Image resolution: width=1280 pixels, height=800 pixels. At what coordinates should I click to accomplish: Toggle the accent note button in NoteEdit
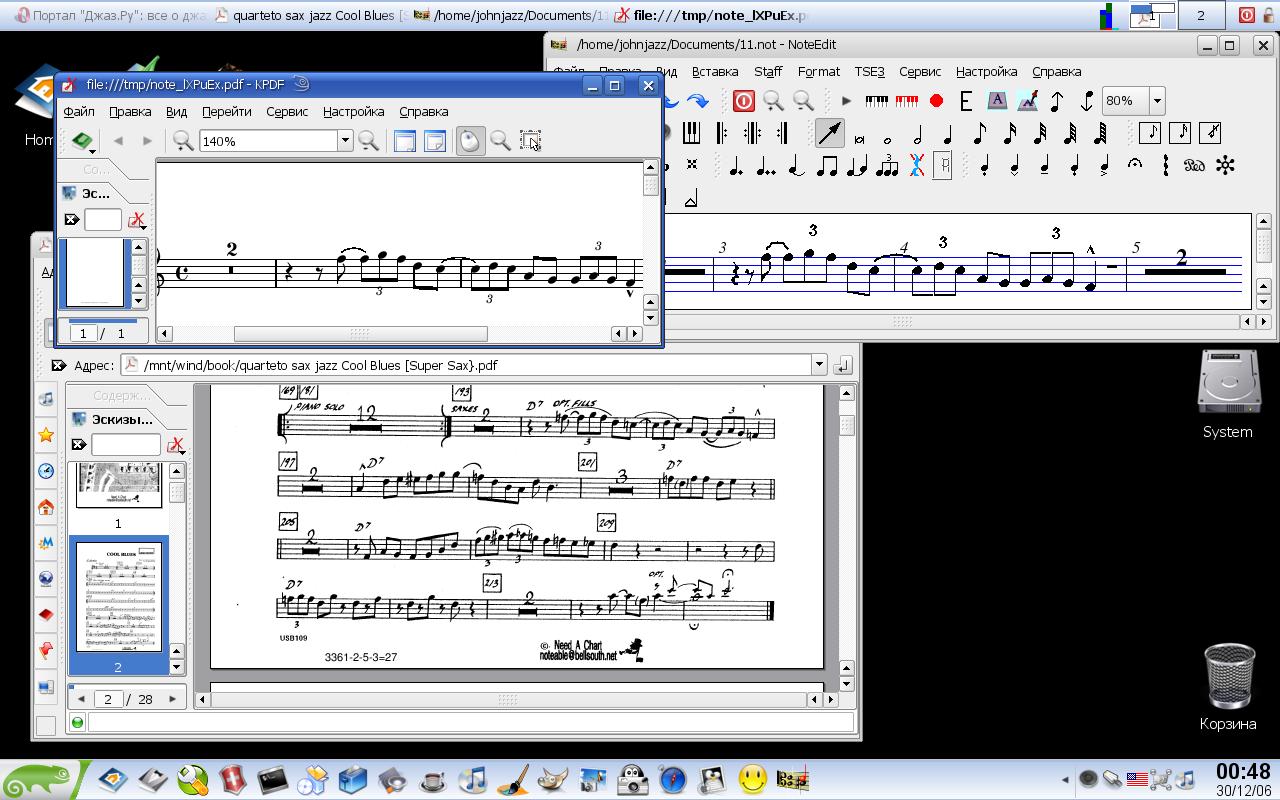pos(1104,166)
